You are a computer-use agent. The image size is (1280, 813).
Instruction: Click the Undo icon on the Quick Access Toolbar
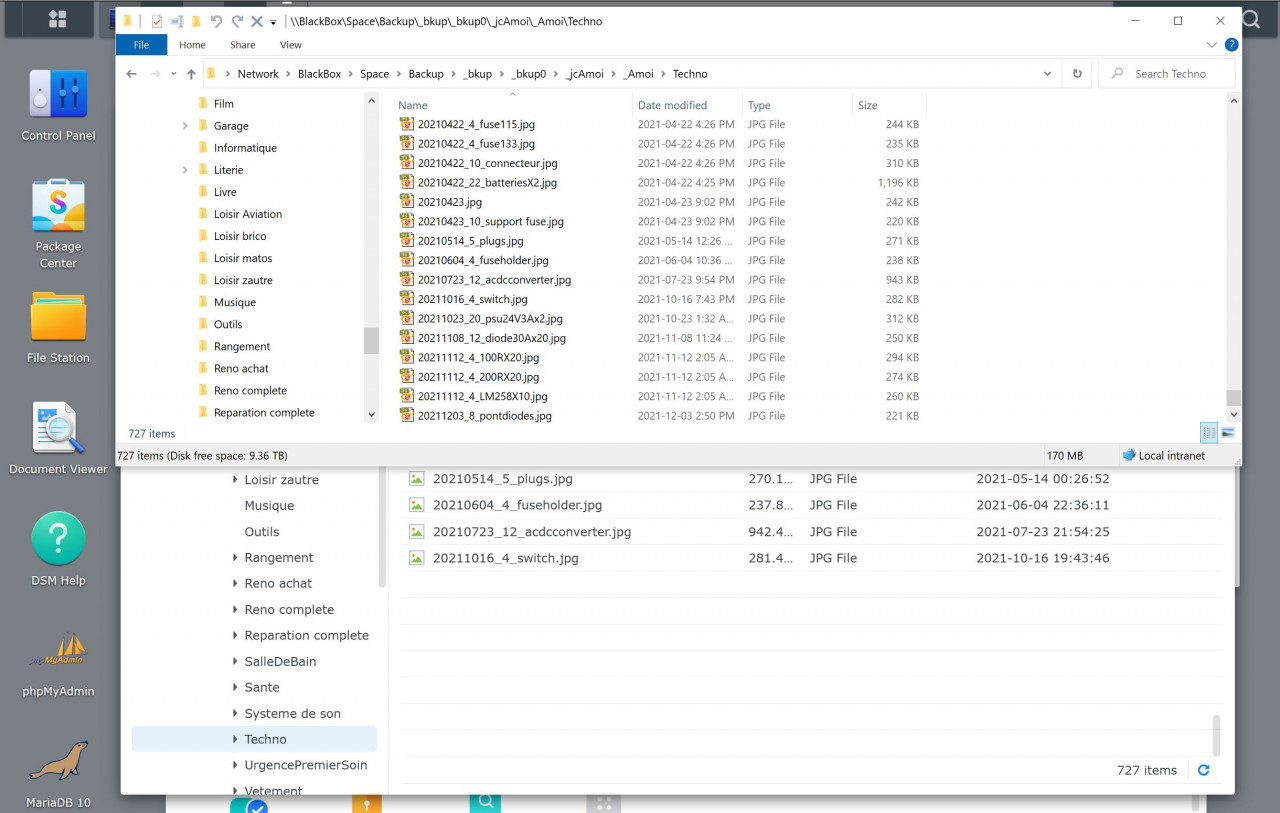(x=218, y=20)
